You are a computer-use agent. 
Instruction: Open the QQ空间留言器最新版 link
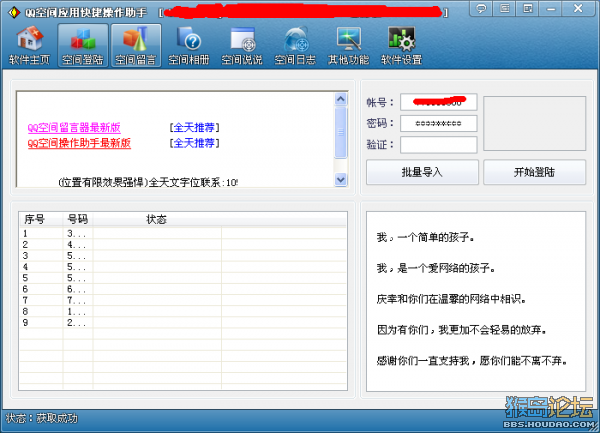point(74,127)
